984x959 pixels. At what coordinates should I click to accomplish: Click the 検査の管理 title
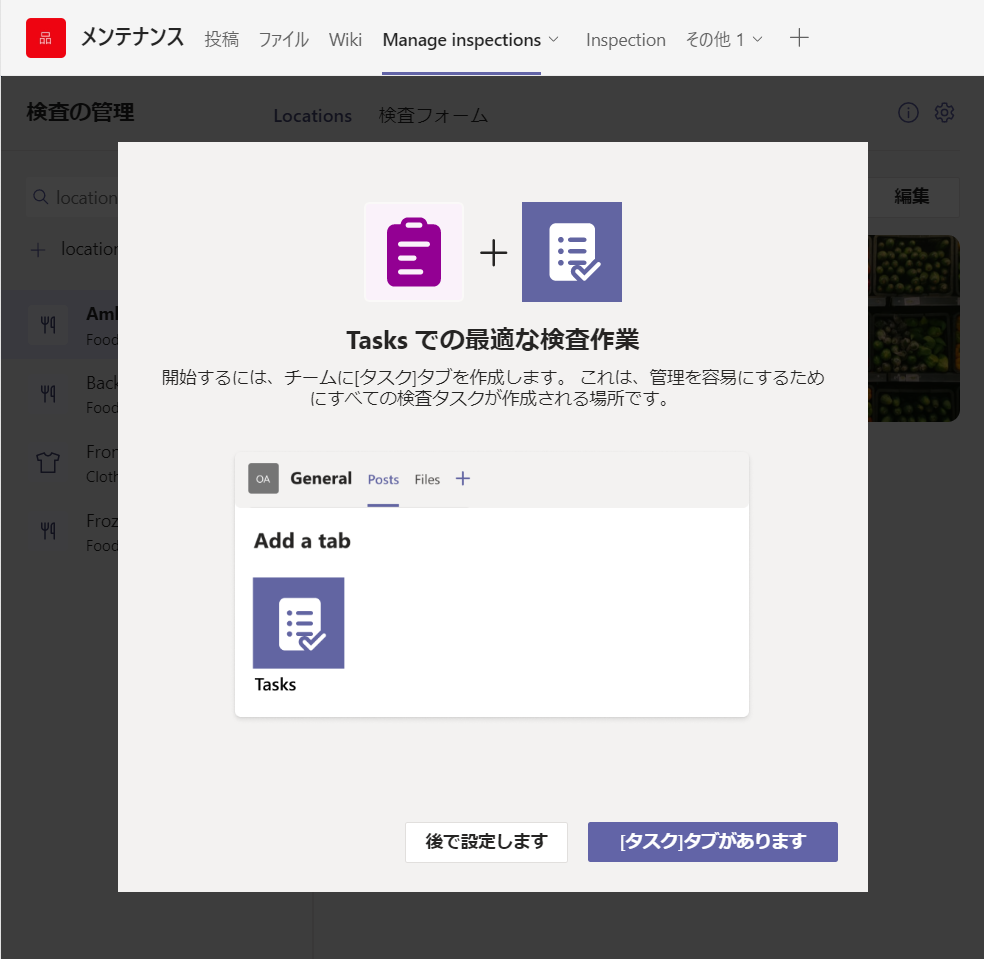point(80,112)
